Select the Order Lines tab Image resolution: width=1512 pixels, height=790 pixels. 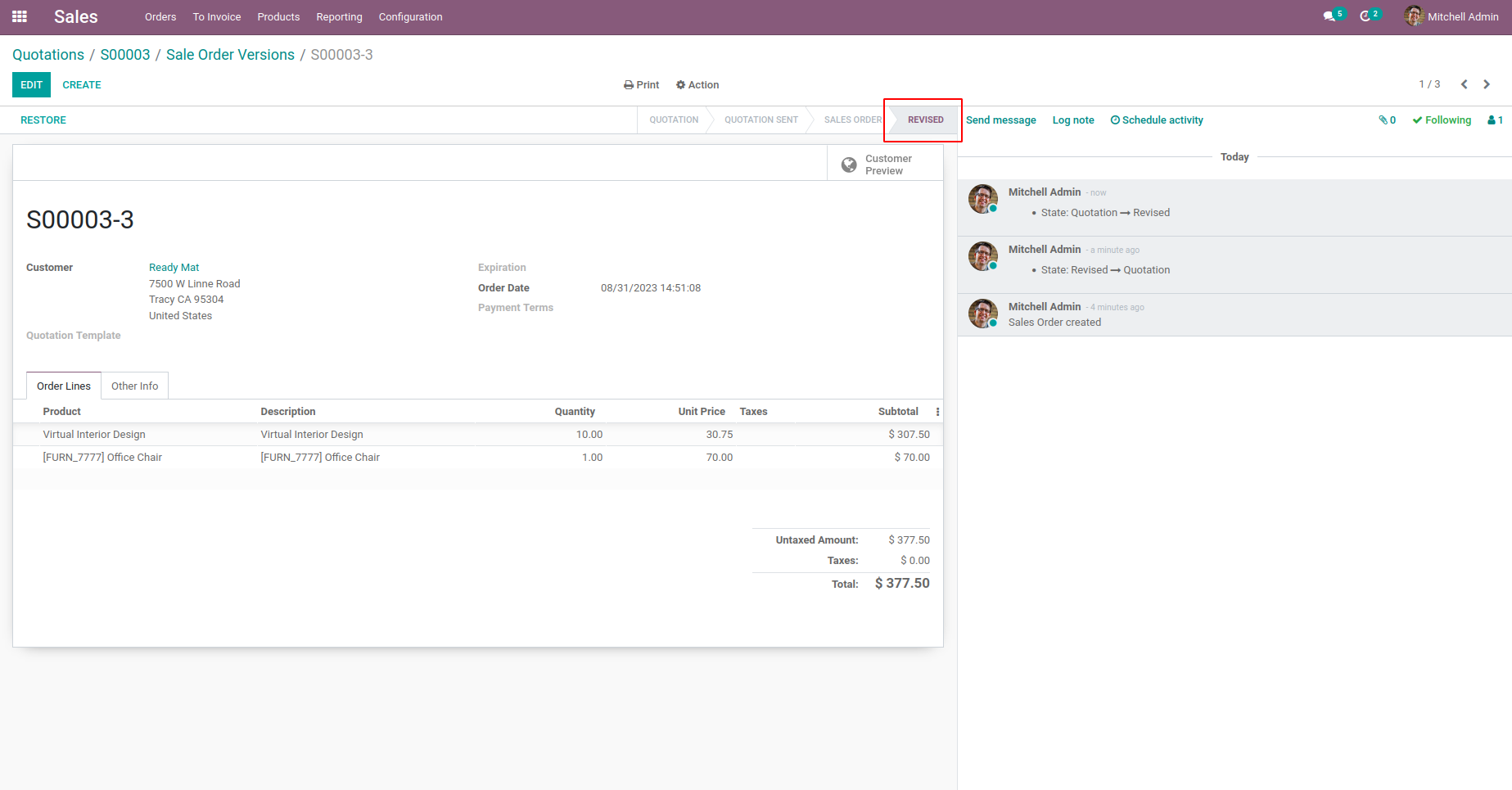point(64,386)
